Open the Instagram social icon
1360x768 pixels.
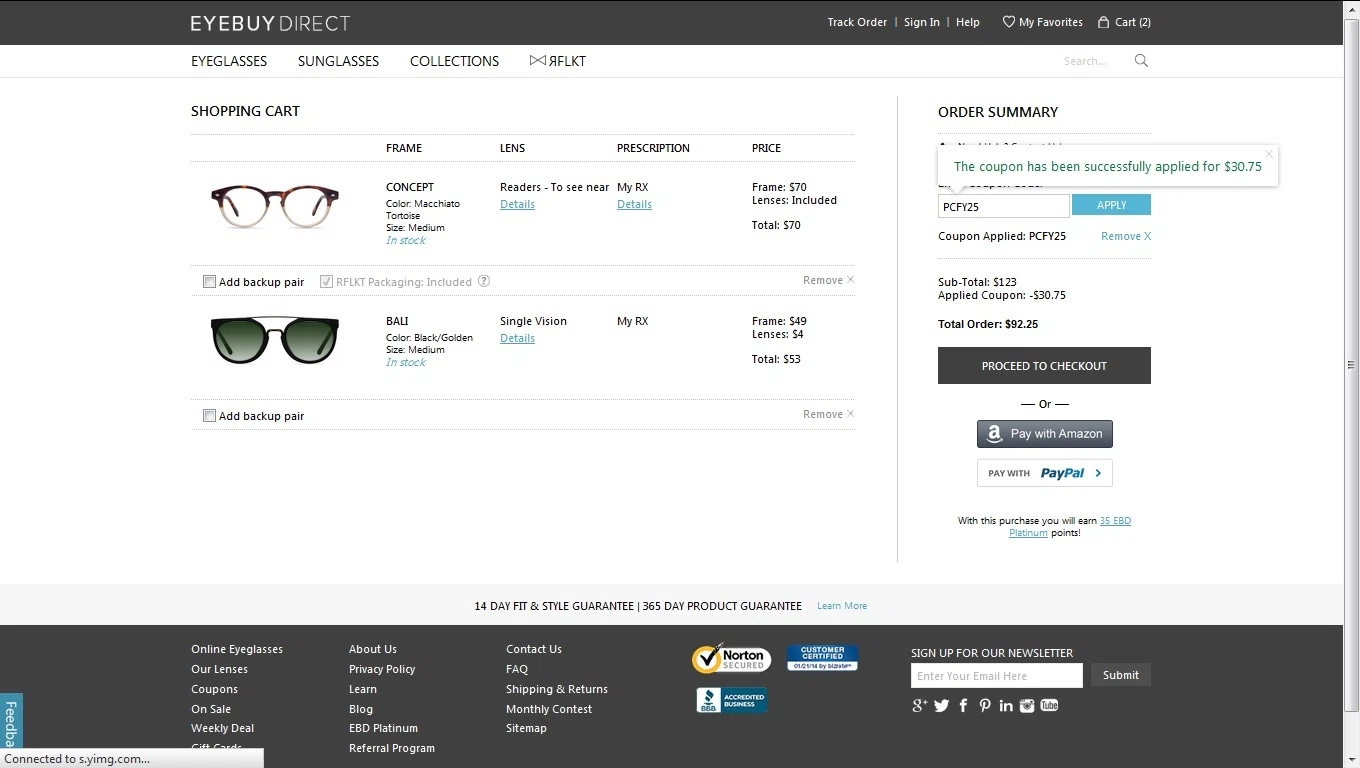[1027, 705]
